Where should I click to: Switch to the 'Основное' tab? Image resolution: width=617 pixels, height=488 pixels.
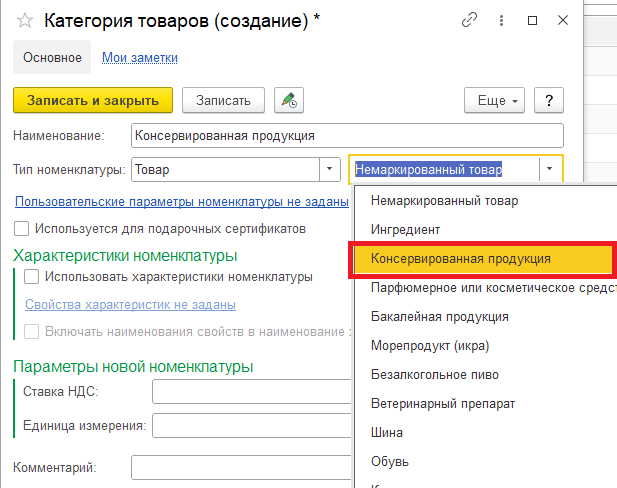51,58
